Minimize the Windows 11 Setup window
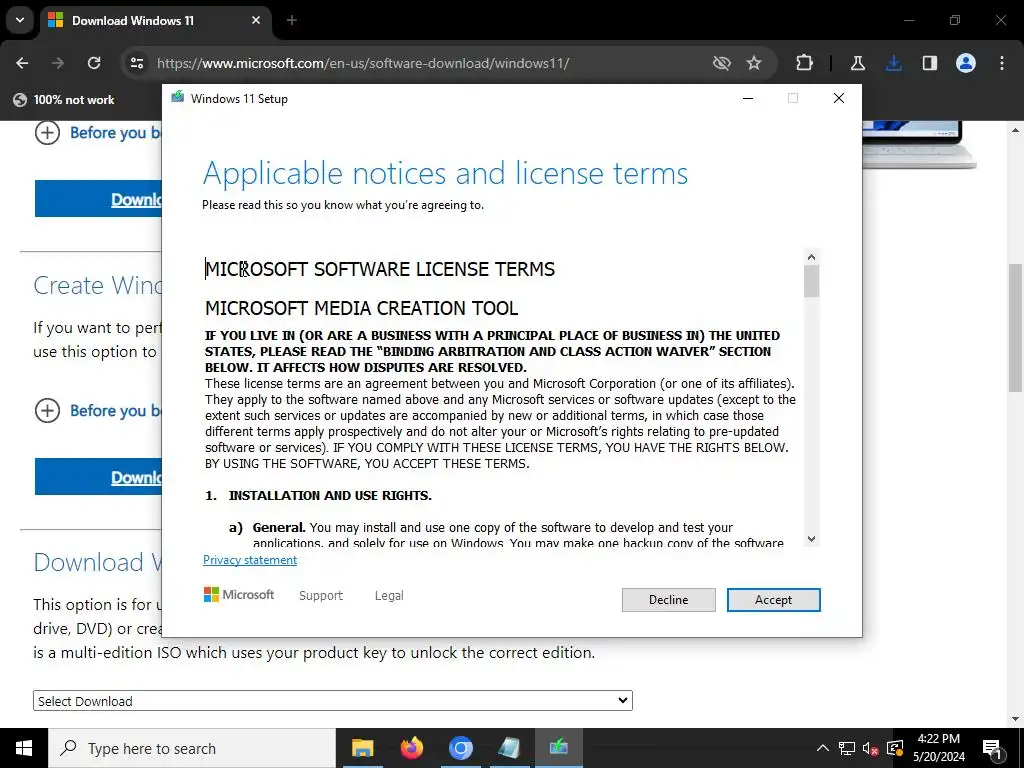 (x=748, y=98)
